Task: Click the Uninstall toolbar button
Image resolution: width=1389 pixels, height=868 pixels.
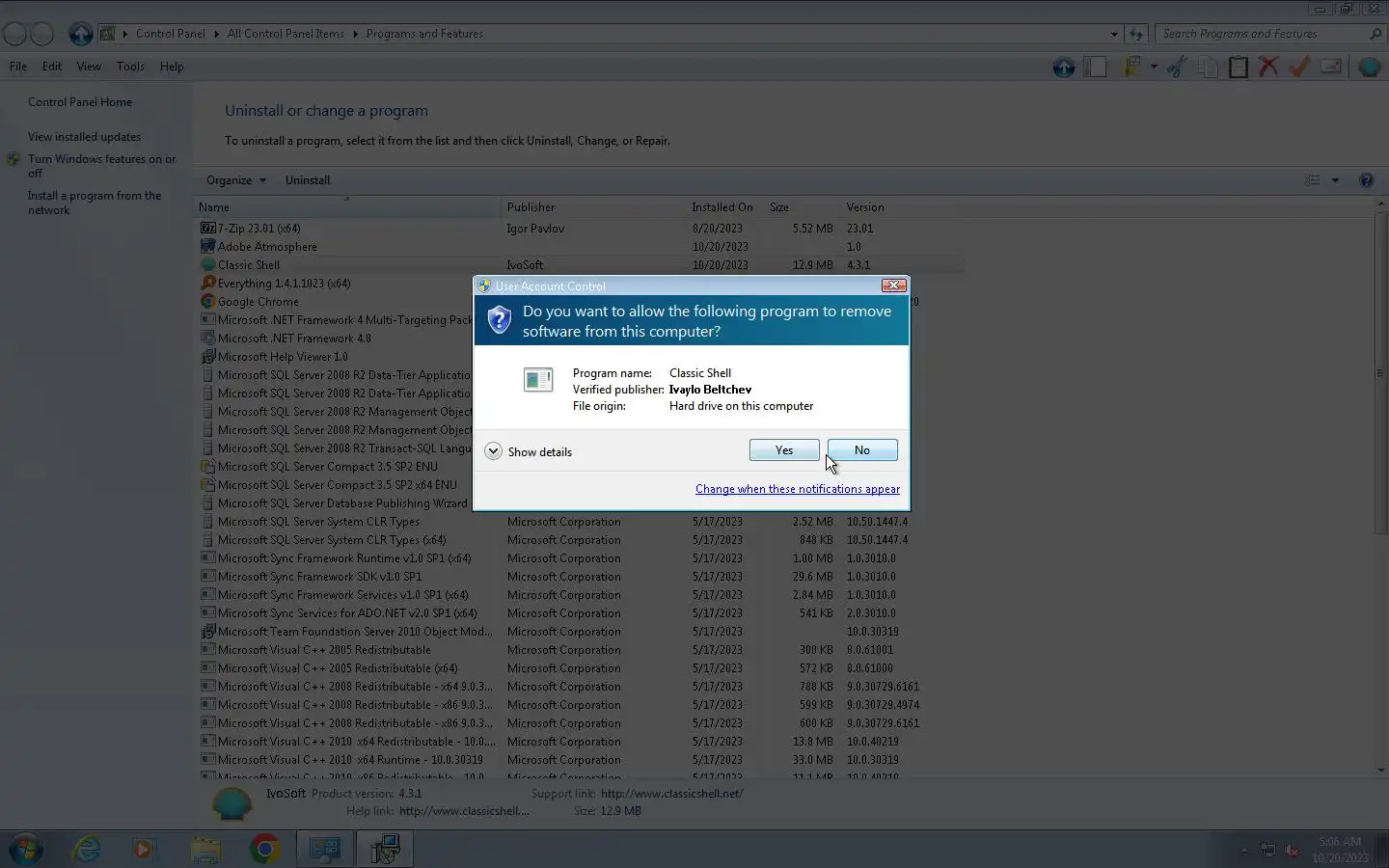Action: click(308, 180)
